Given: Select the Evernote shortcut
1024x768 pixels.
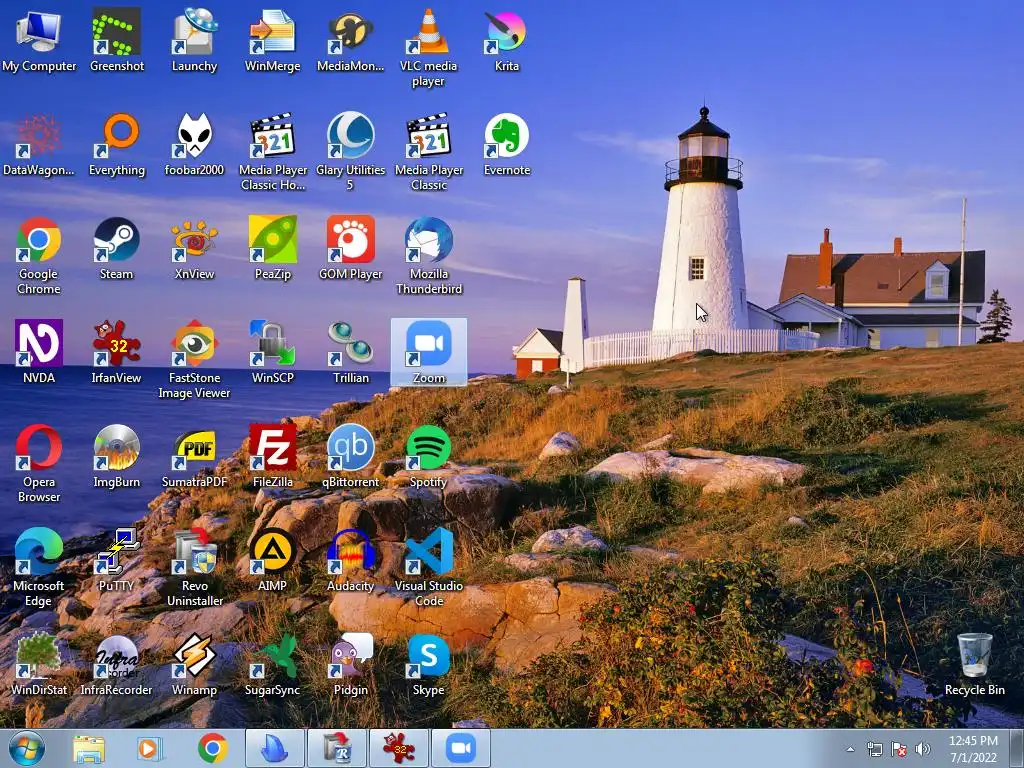Looking at the screenshot, I should point(506,144).
